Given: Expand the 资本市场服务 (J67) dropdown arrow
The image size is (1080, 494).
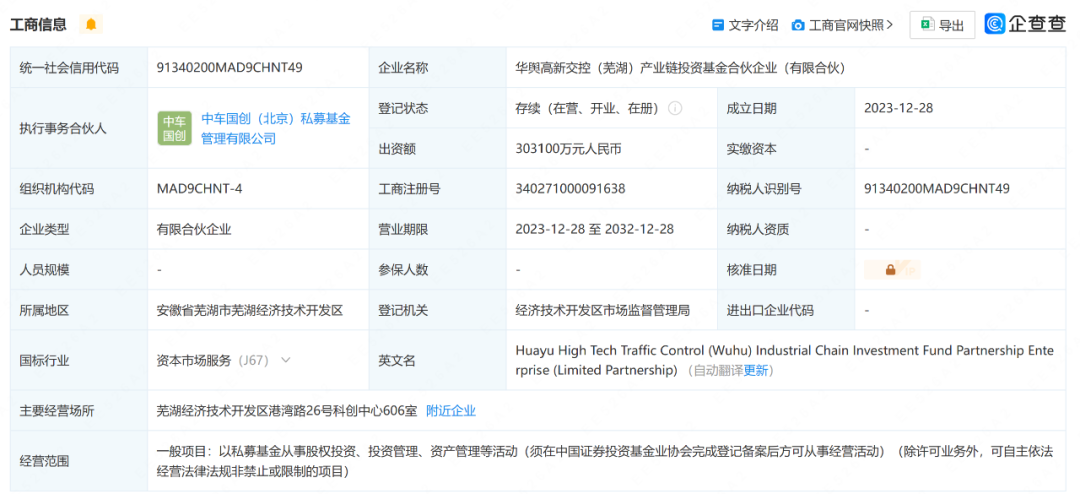Looking at the screenshot, I should pos(285,360).
